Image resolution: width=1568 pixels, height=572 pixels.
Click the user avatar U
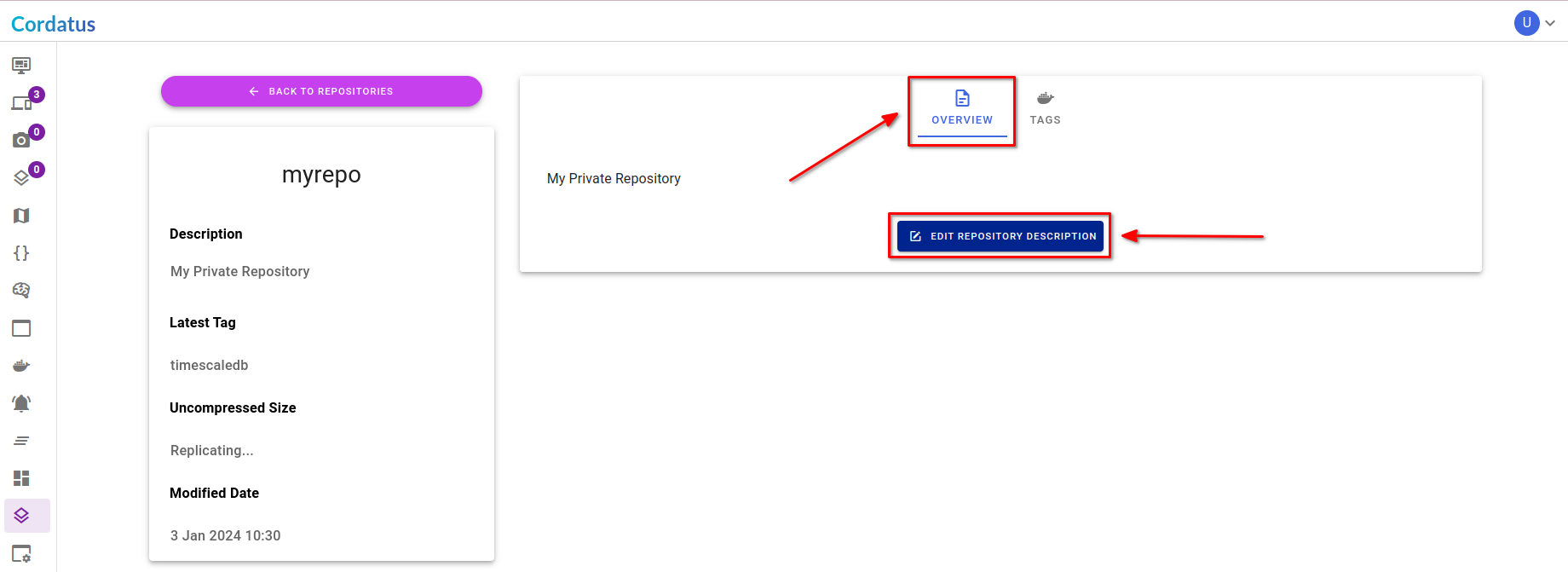1526,23
